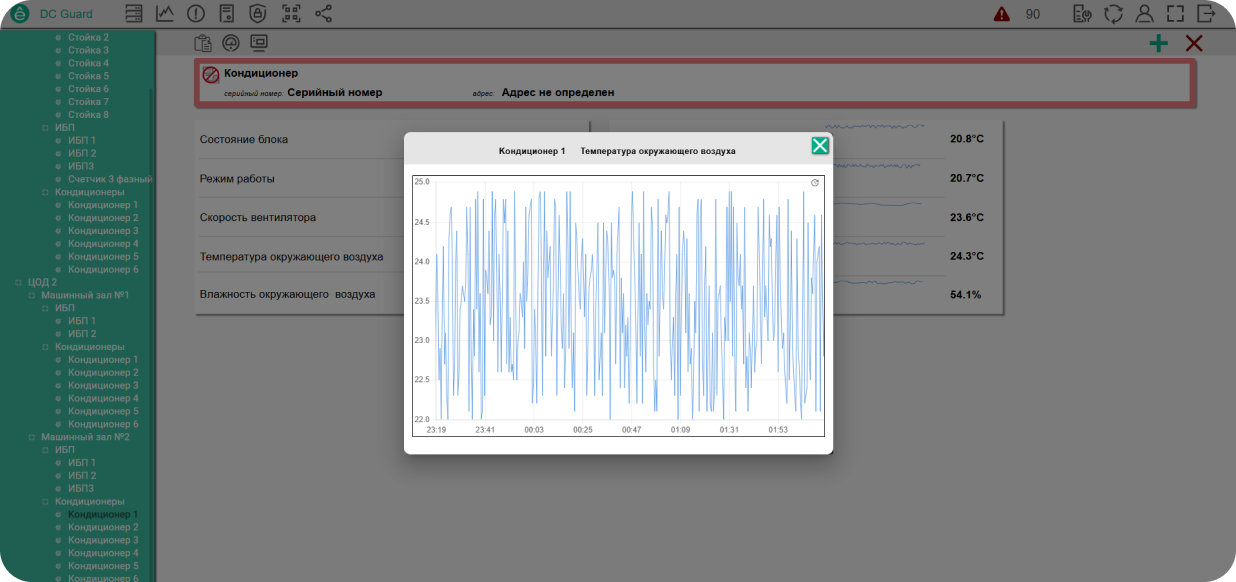This screenshot has width=1236, height=582.
Task: Close the temperature chart popup
Action: (x=820, y=146)
